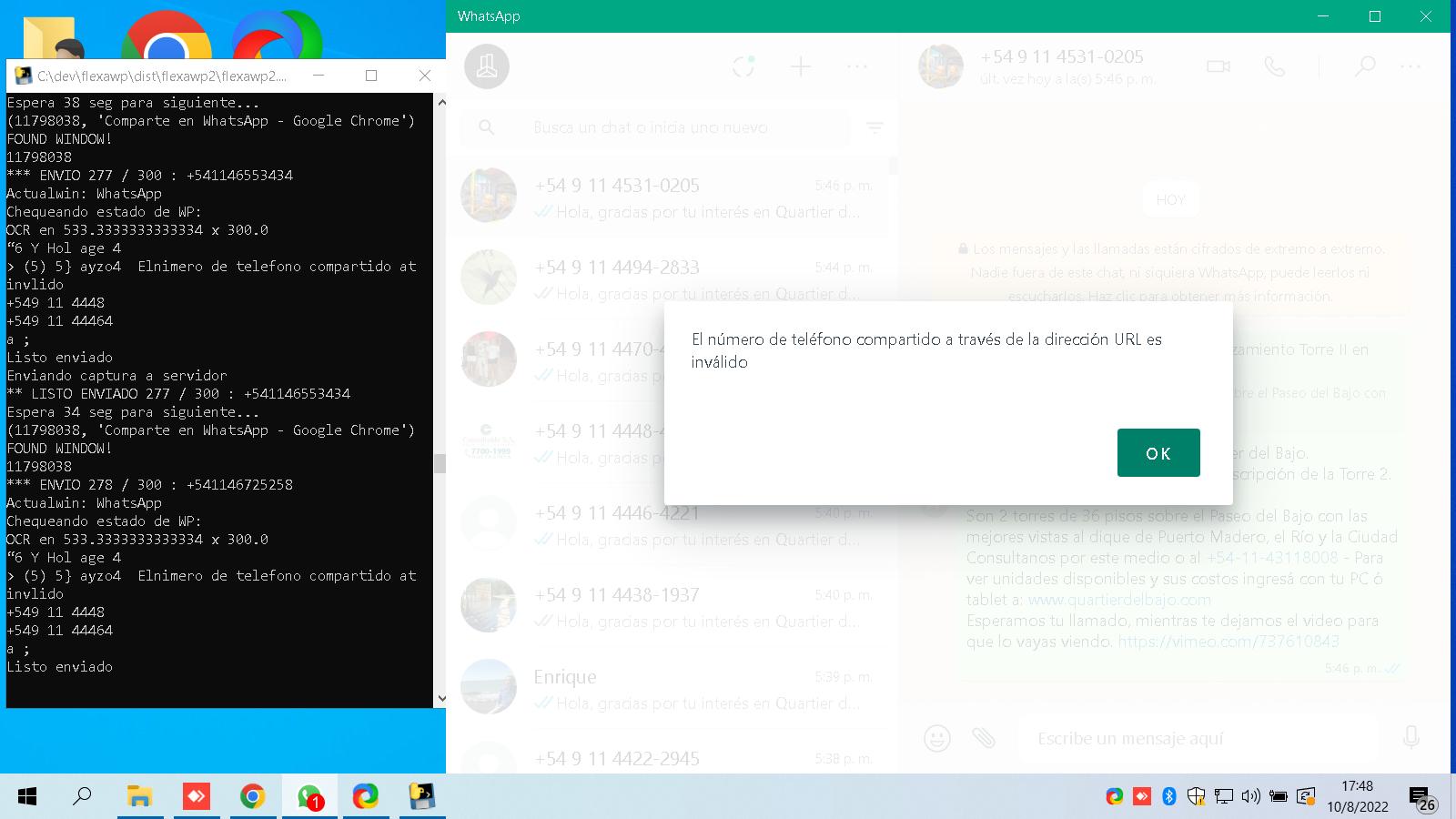Open Bluetooth tray icon
This screenshot has height=819, width=1456.
tap(1169, 797)
